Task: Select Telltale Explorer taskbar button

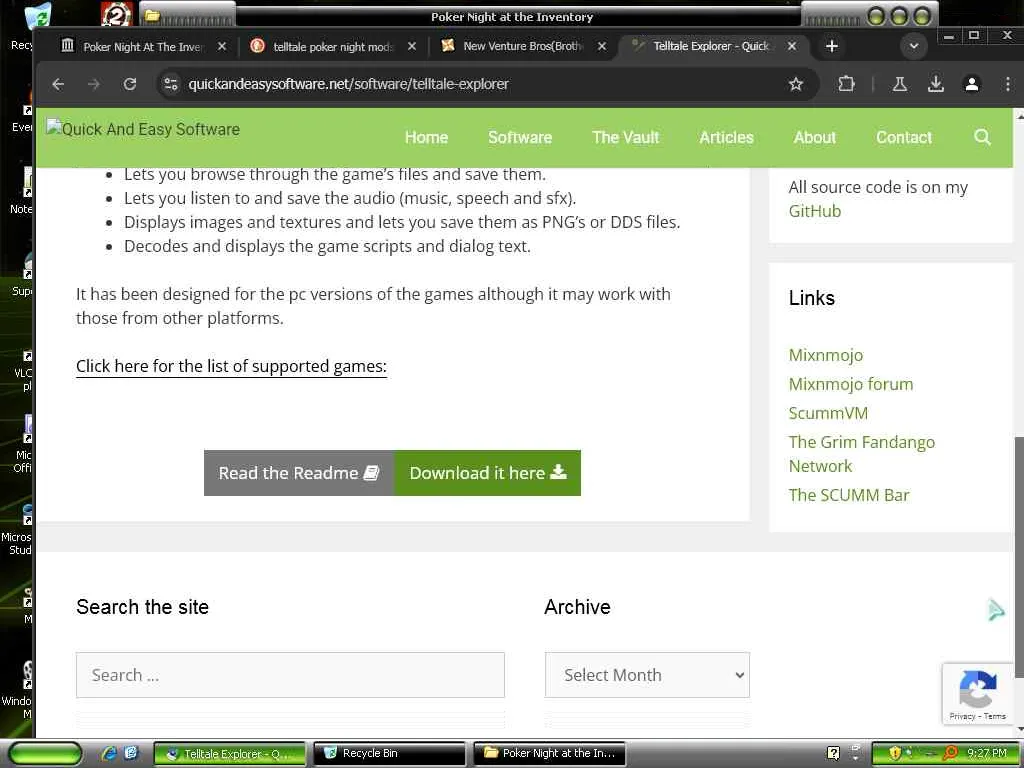Action: 230,753
